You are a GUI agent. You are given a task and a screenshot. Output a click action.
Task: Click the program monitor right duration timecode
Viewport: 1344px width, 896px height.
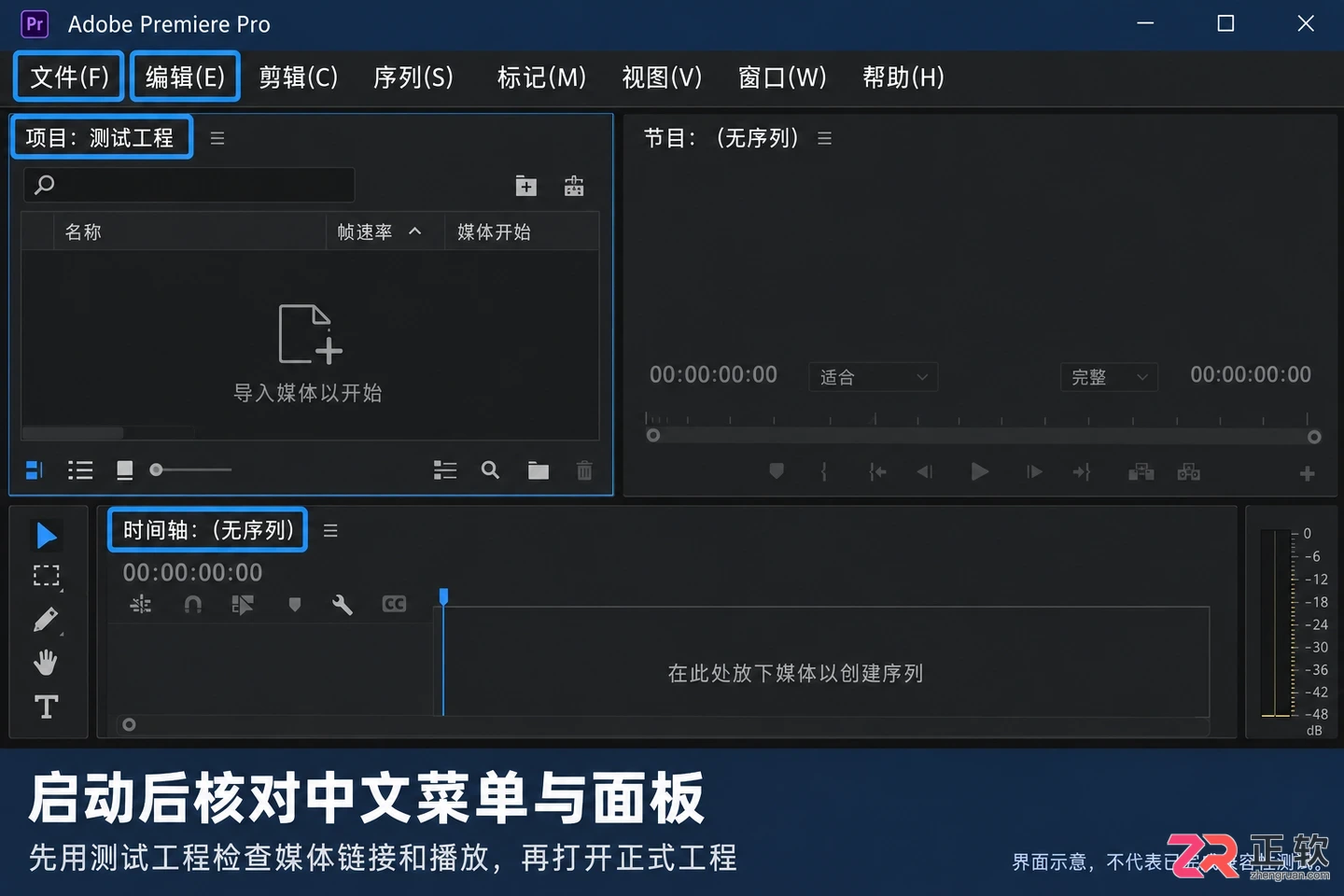(1251, 375)
